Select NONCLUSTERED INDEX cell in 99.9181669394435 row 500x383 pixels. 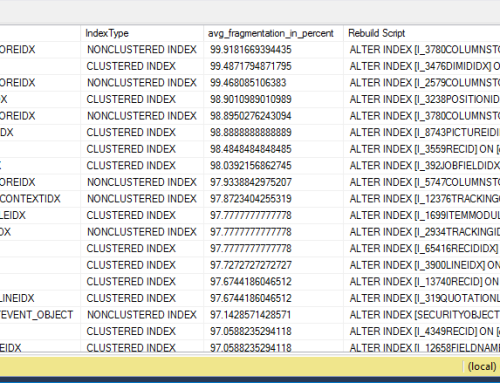(x=142, y=50)
